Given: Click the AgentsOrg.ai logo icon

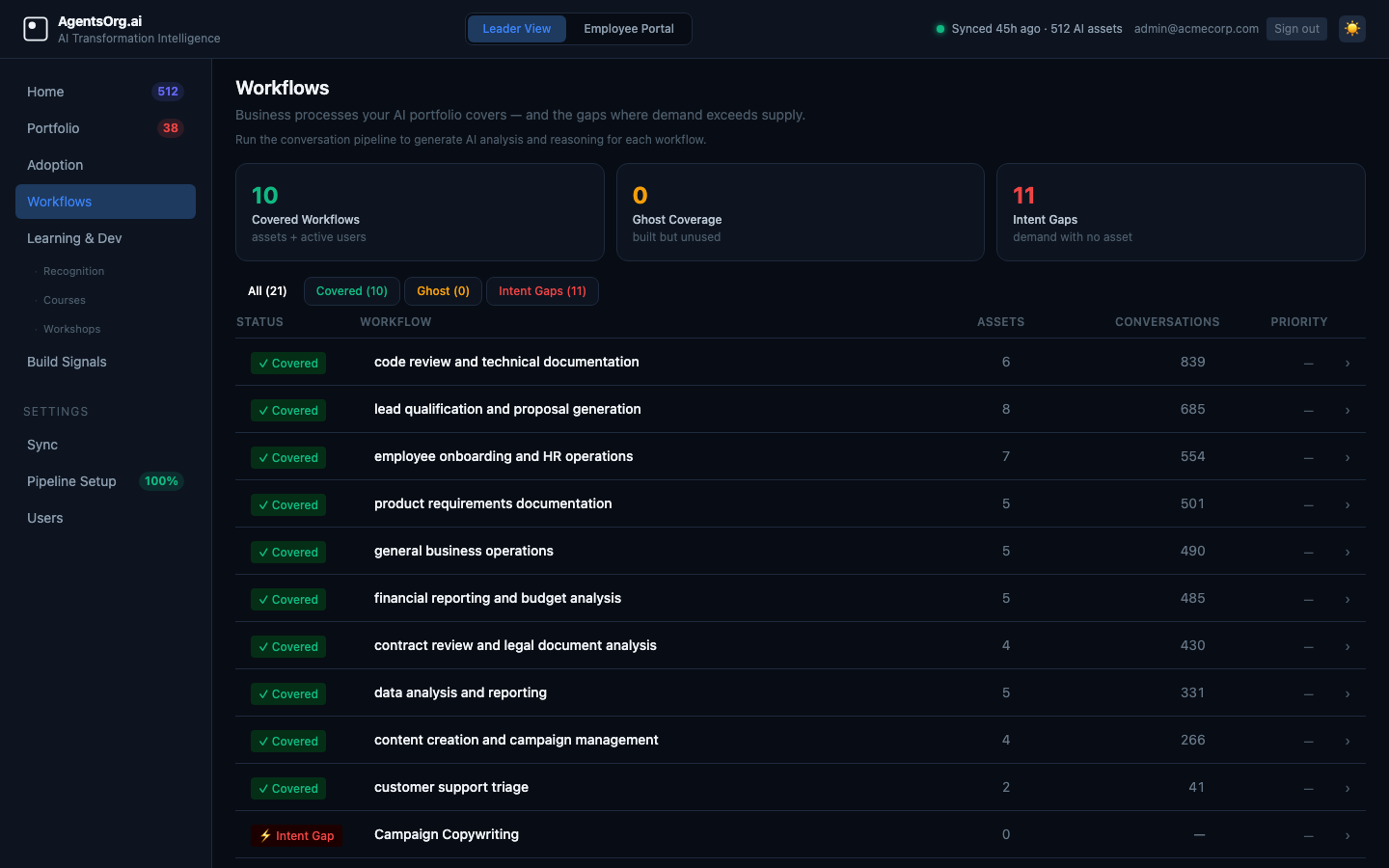Looking at the screenshot, I should (x=36, y=29).
